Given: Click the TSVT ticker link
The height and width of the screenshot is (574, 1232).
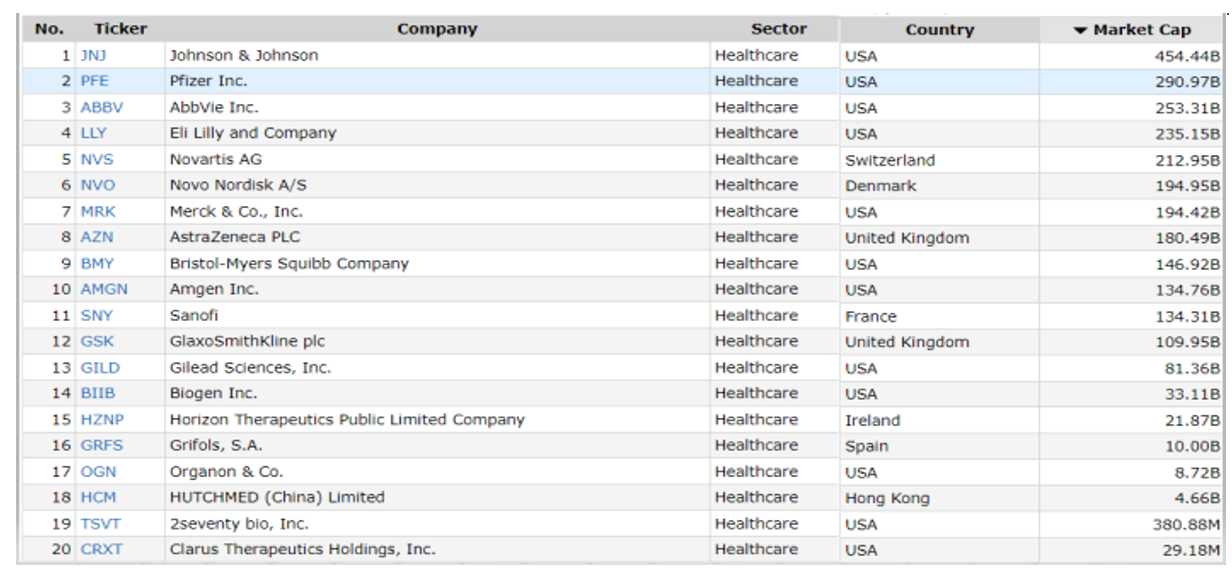Looking at the screenshot, I should click(x=100, y=524).
